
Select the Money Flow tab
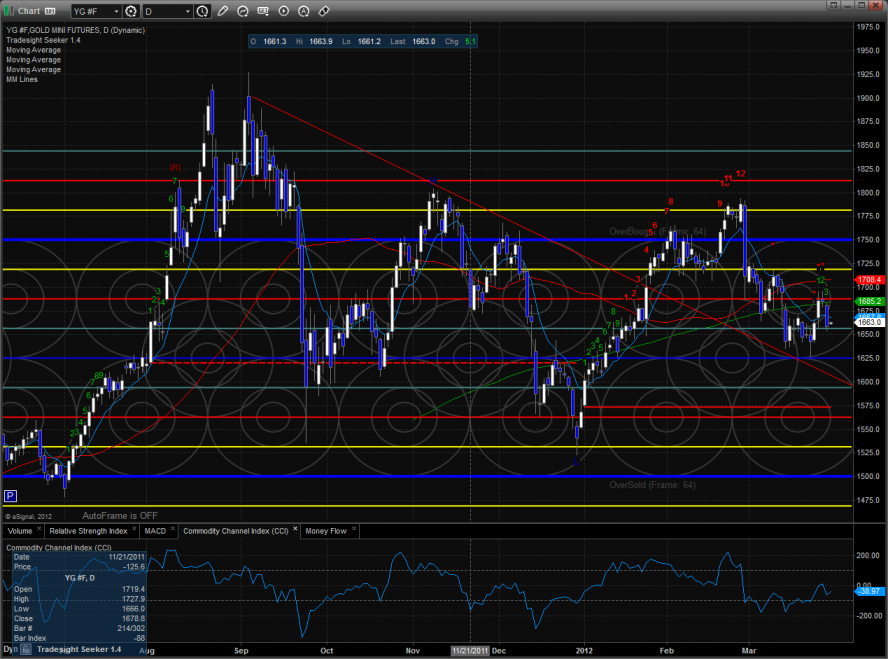click(x=326, y=531)
